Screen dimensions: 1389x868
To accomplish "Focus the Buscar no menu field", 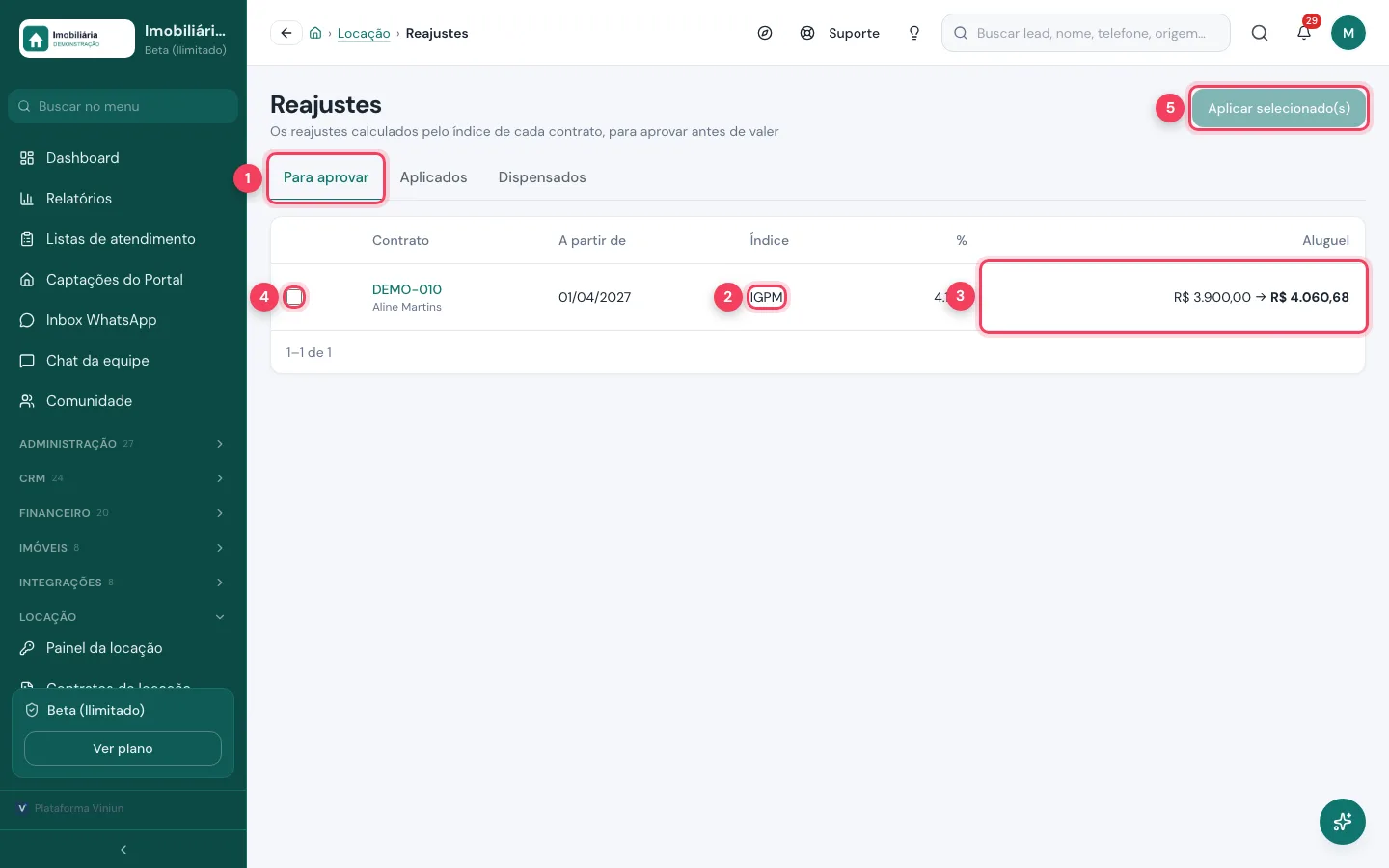I will (123, 106).
